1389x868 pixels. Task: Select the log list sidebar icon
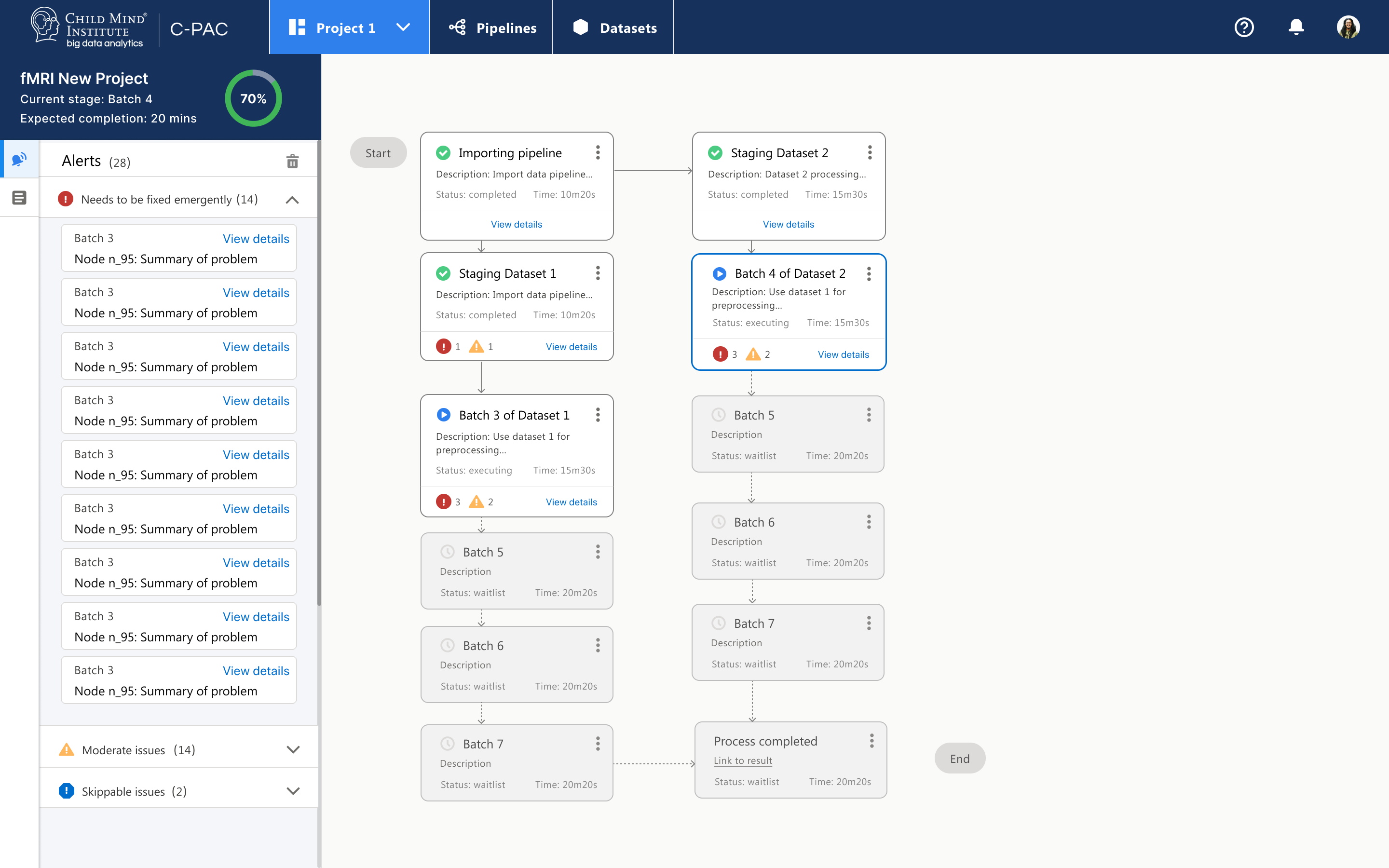19,198
